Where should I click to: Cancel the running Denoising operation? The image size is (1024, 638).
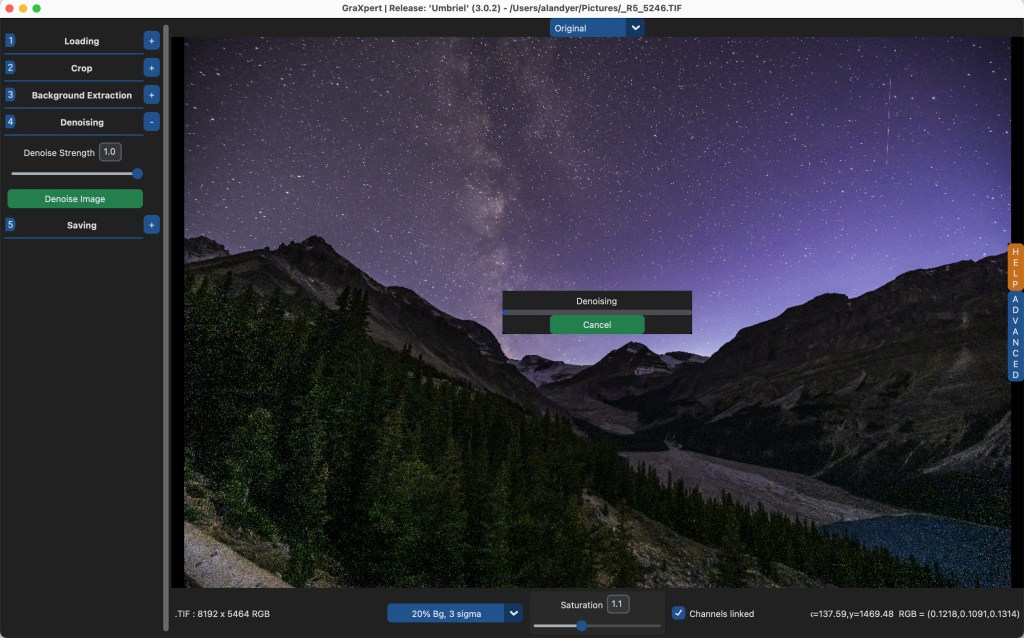click(x=597, y=324)
